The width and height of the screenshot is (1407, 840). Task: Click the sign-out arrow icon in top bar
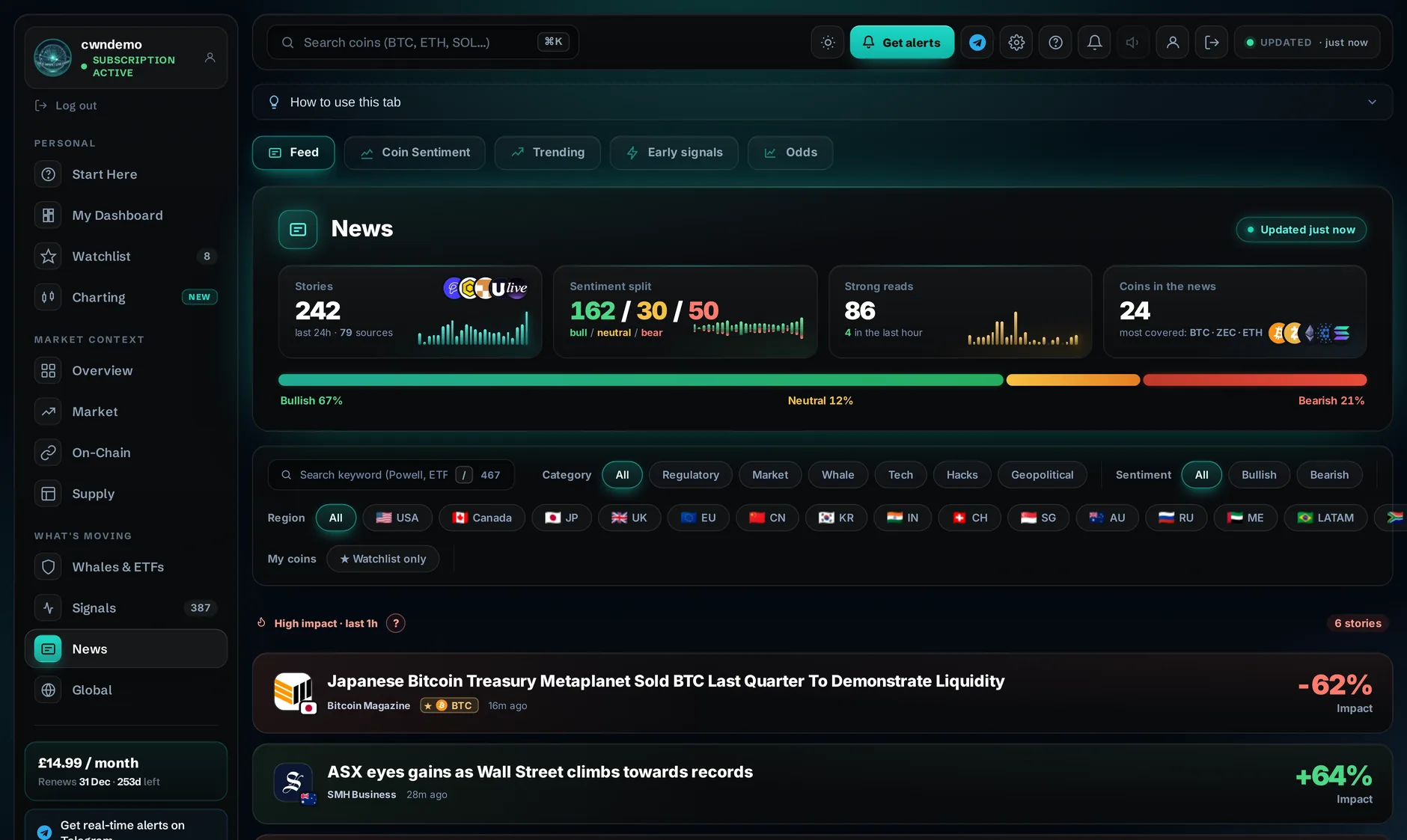(x=1212, y=43)
